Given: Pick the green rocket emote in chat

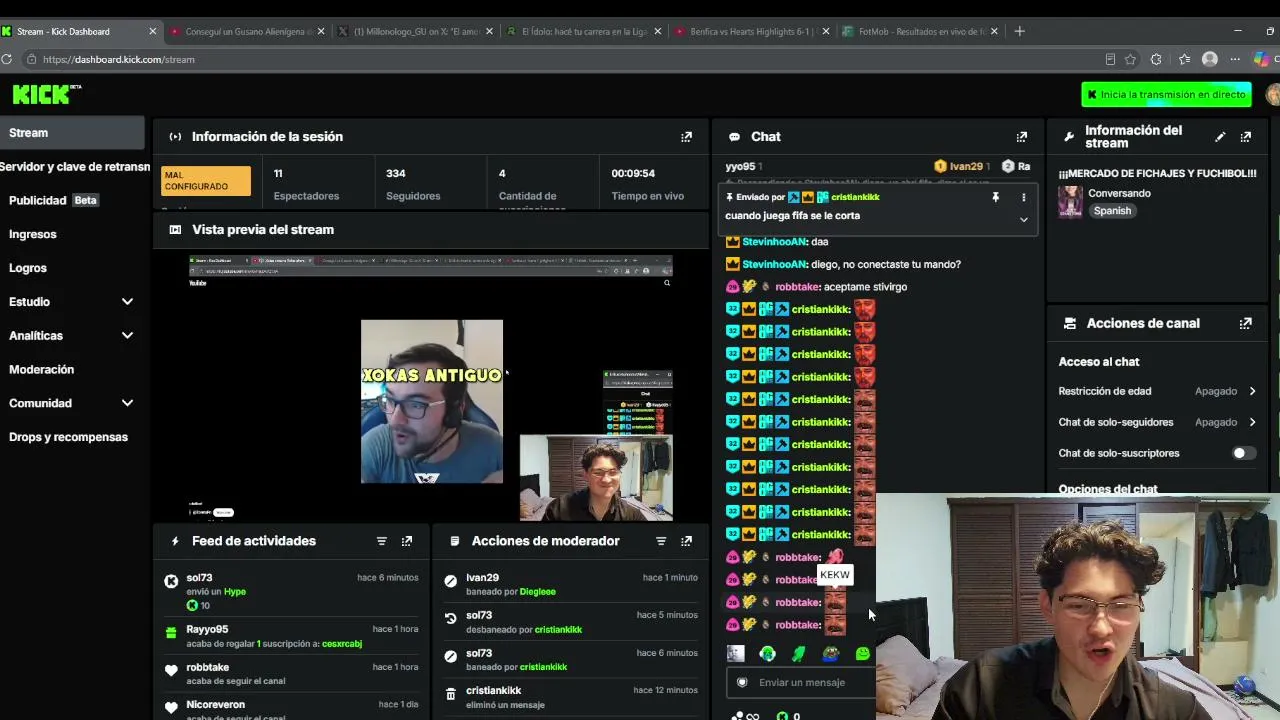Looking at the screenshot, I should (x=799, y=654).
